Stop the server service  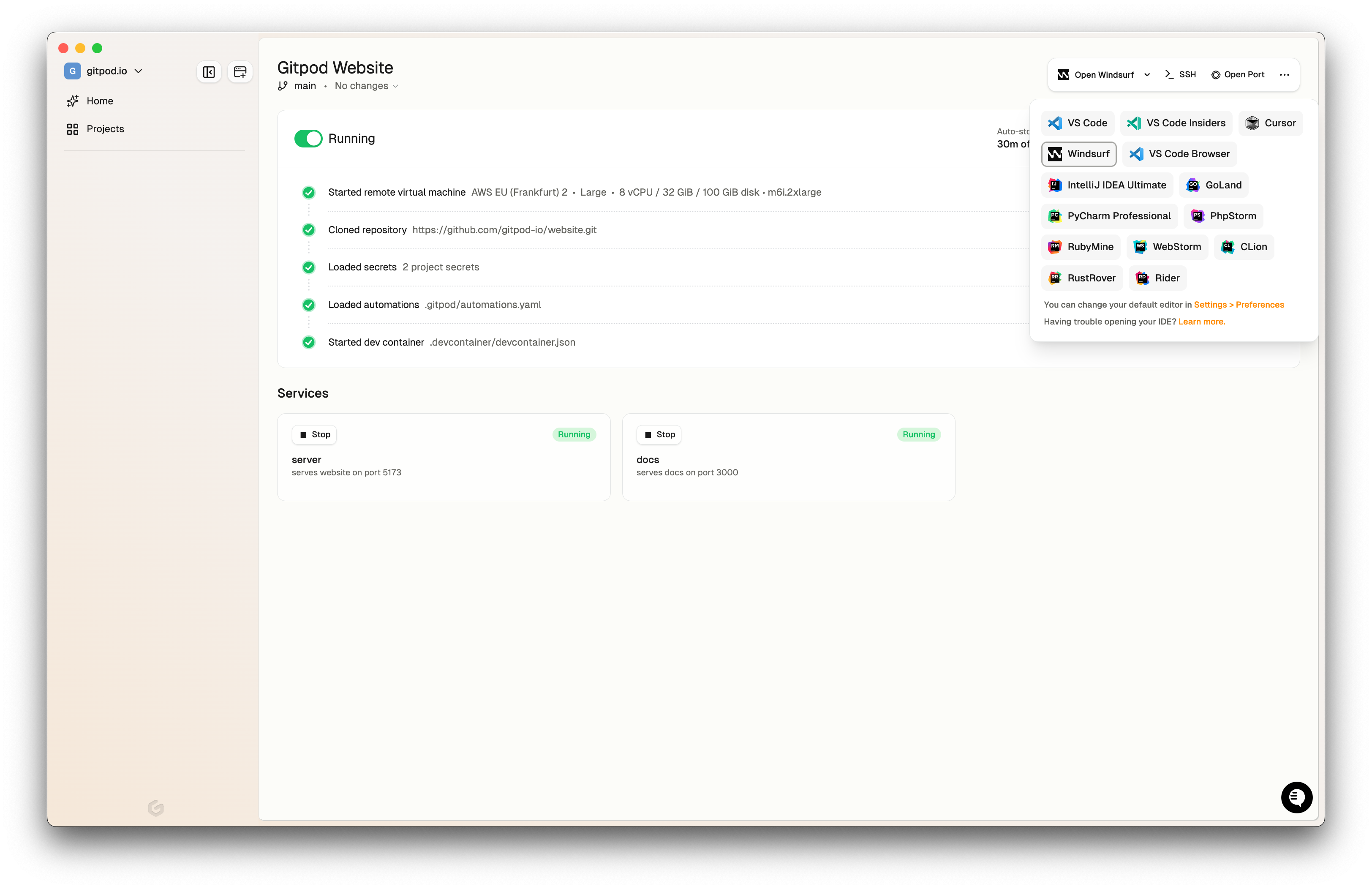coord(314,435)
